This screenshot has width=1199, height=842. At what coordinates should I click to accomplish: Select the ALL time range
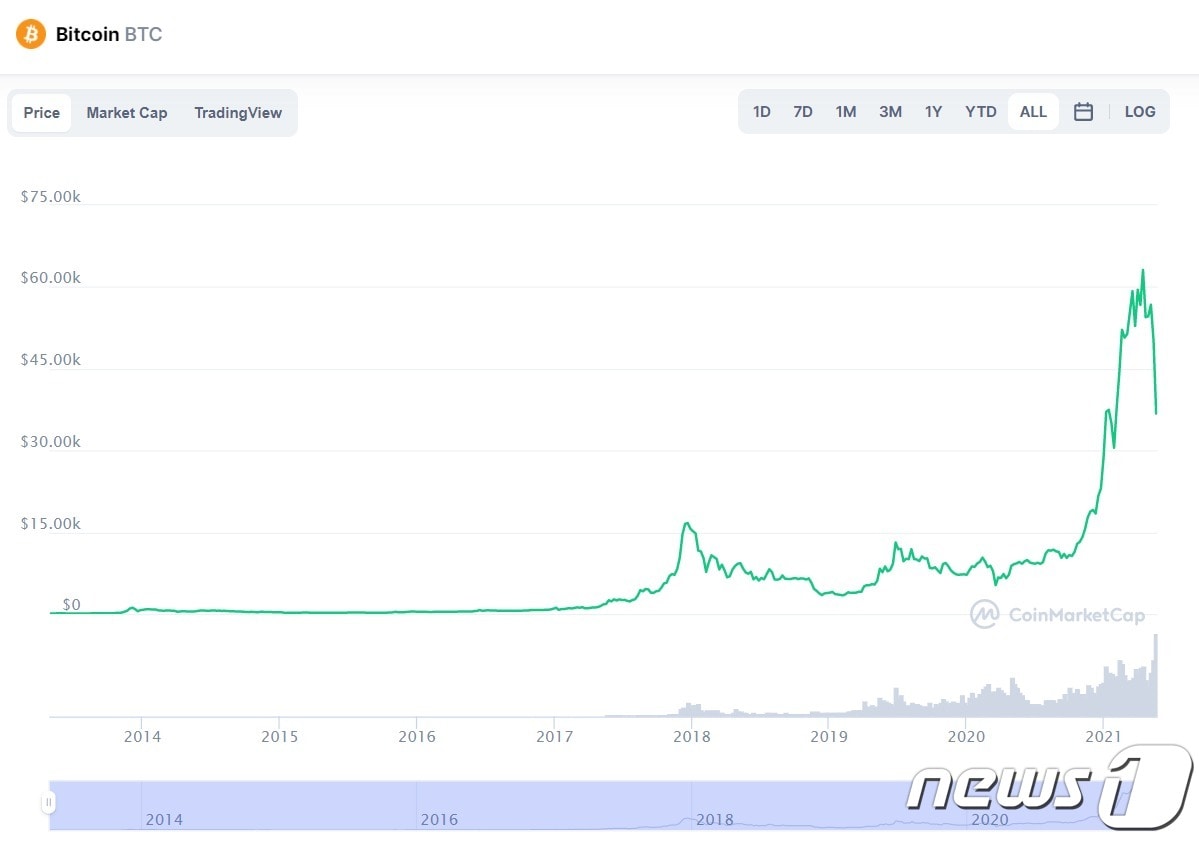coord(1033,112)
